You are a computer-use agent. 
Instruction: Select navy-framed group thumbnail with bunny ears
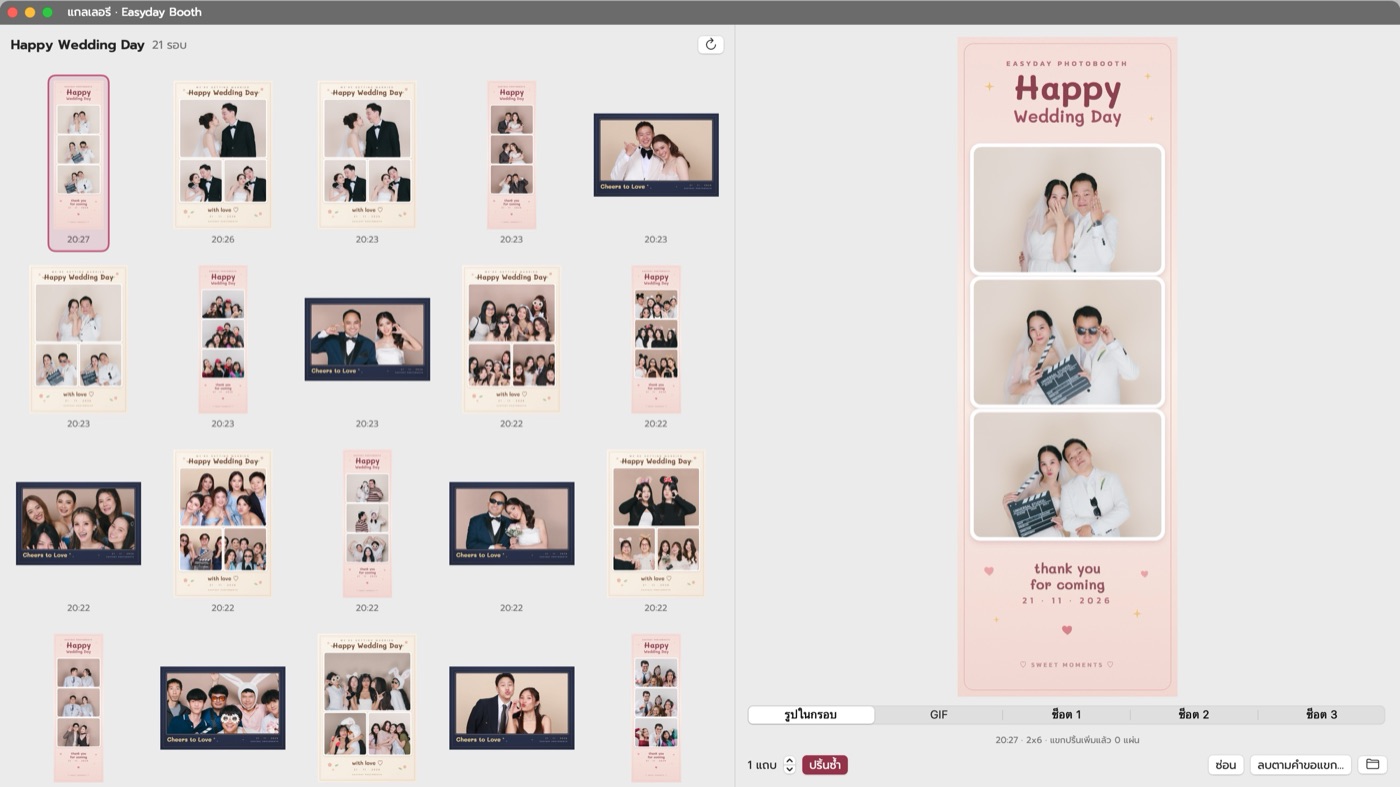223,708
